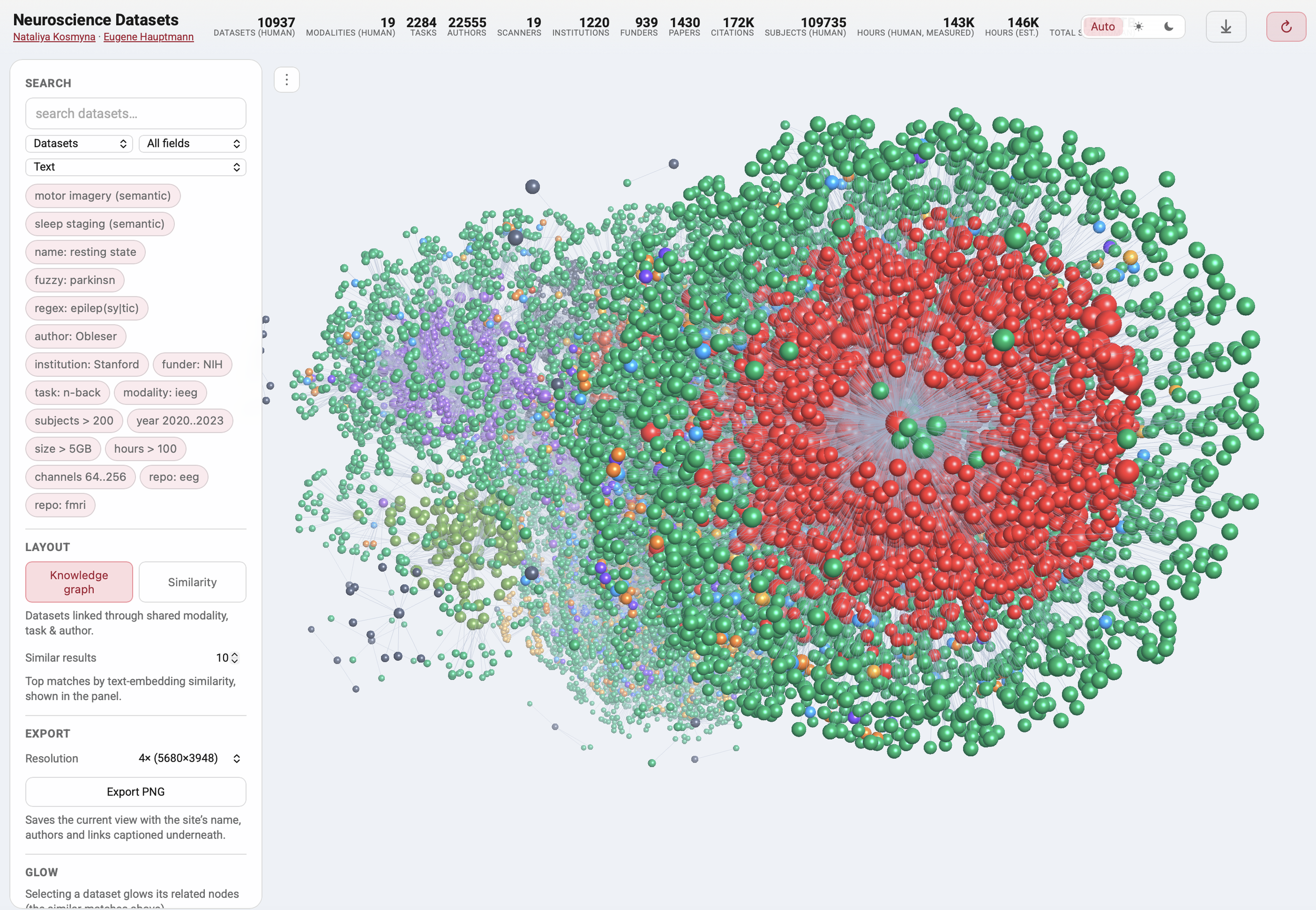Apply the funder: NIH chip
1316x910 pixels.
click(192, 364)
